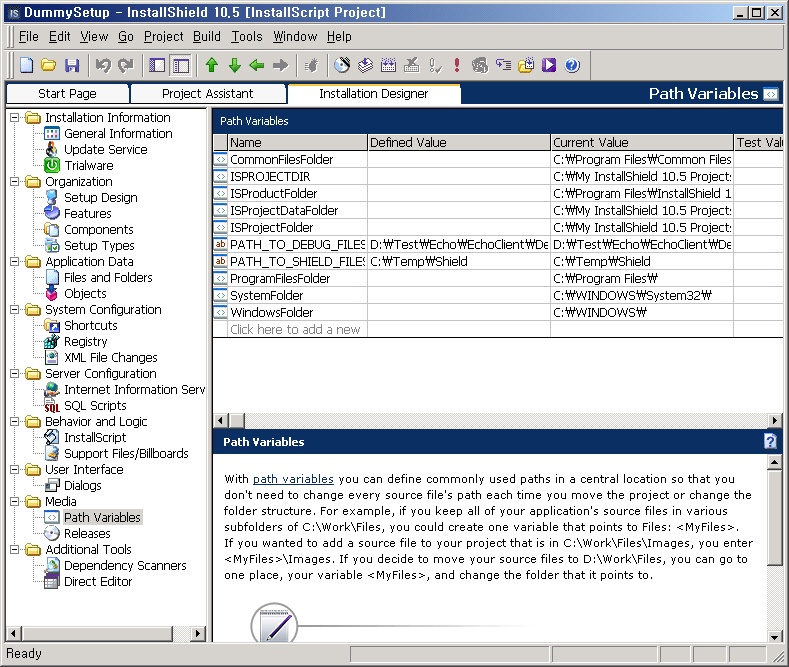The height and width of the screenshot is (667, 789).
Task: Click the indent list toolbar icon
Action: pyautogui.click(x=503, y=65)
